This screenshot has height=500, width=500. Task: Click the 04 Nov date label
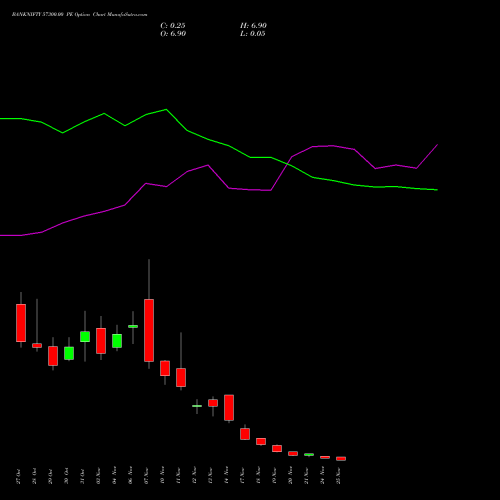click(x=114, y=476)
